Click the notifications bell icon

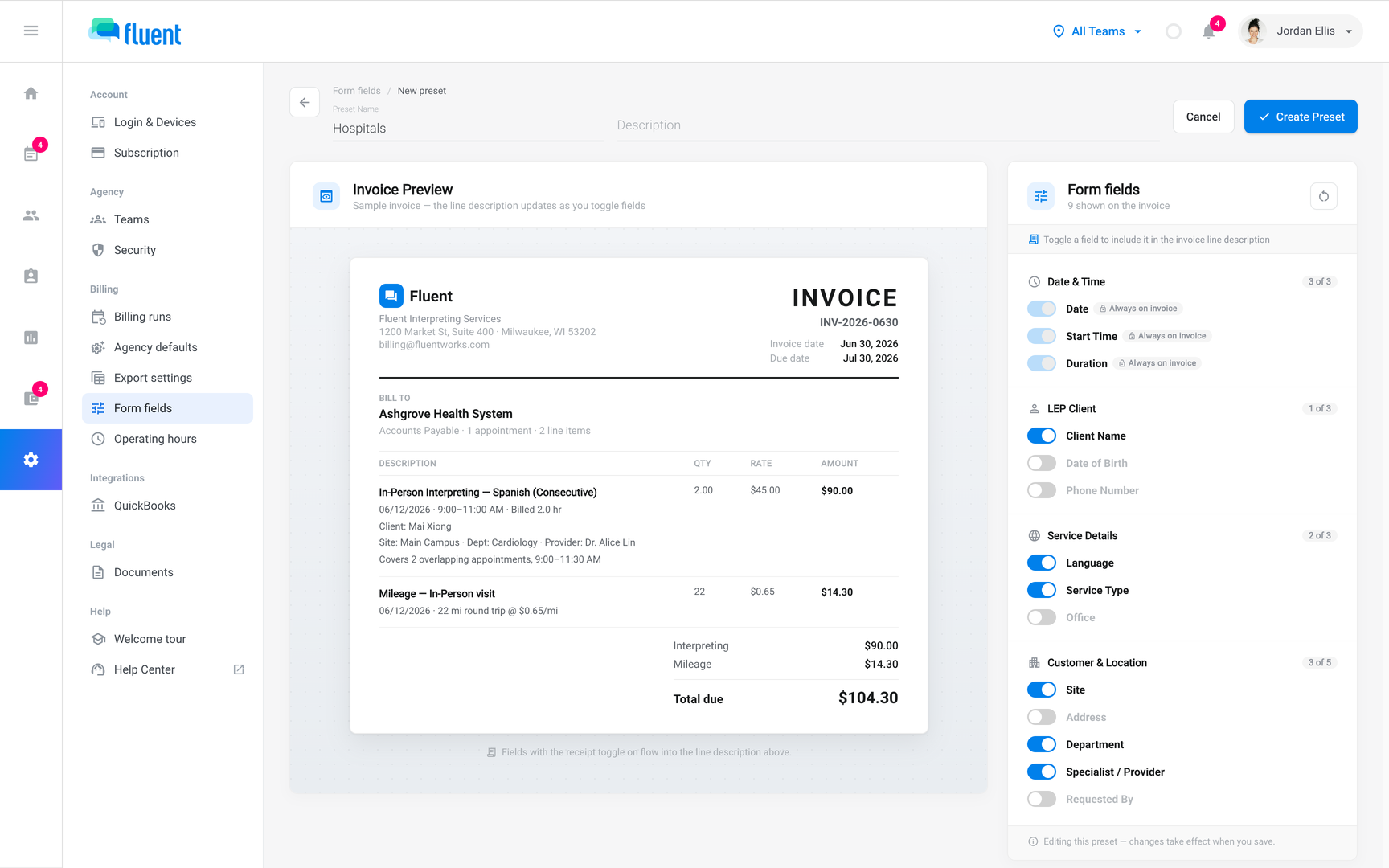tap(1208, 31)
